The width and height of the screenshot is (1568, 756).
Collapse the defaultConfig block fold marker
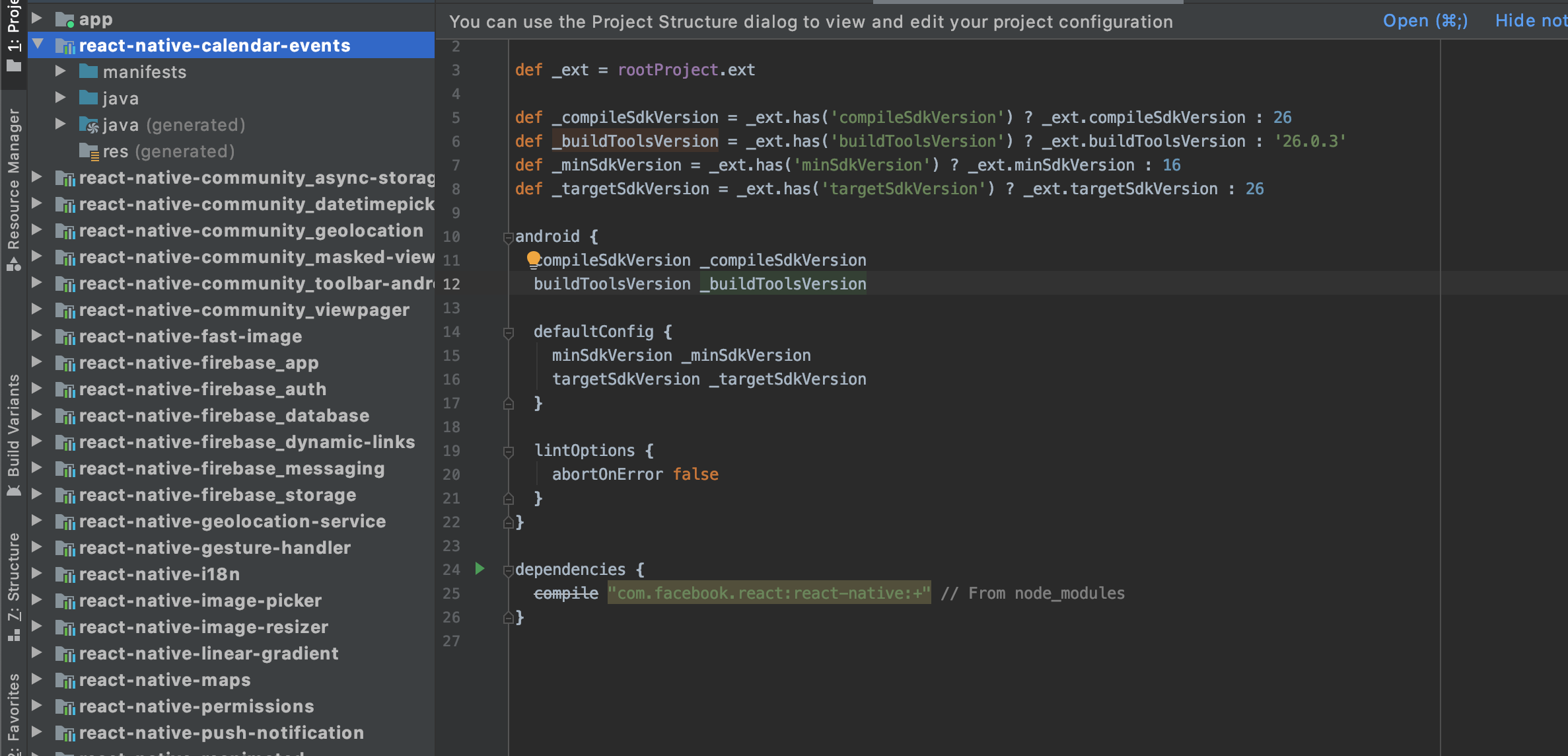508,332
